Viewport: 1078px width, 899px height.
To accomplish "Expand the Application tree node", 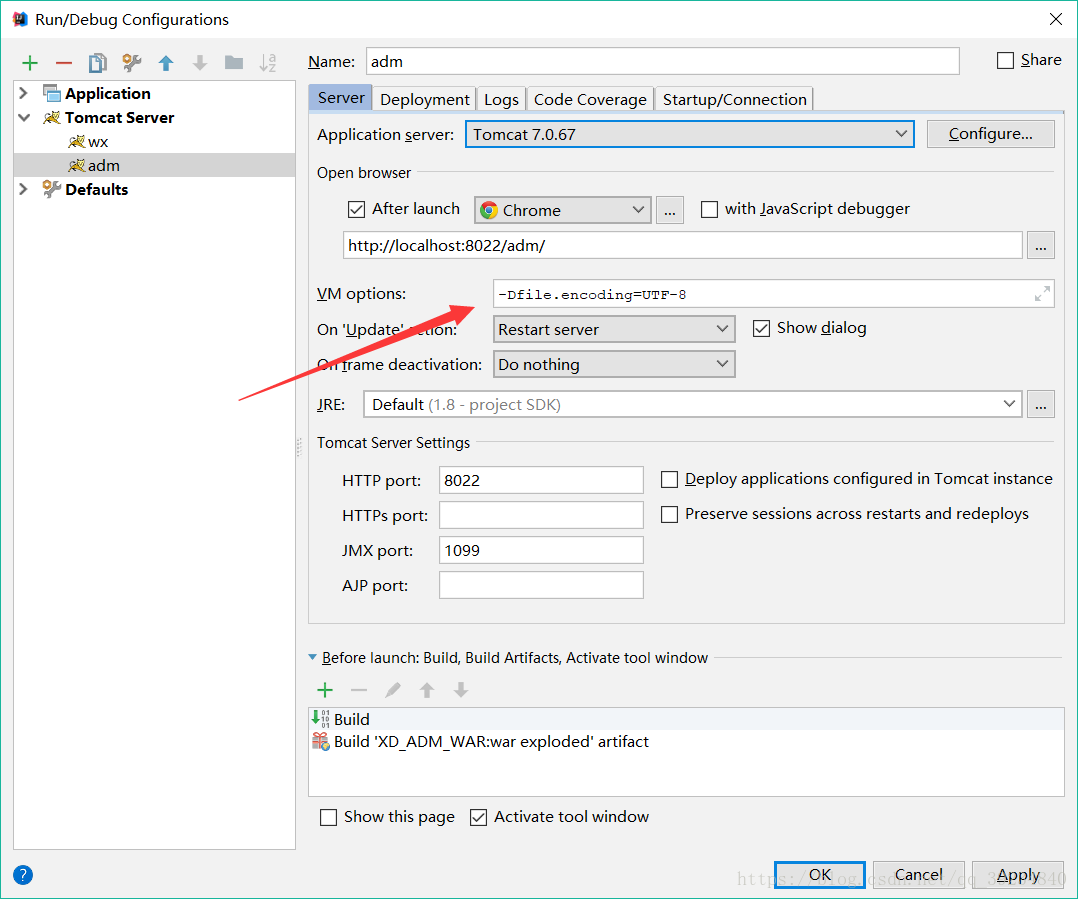I will tap(23, 93).
